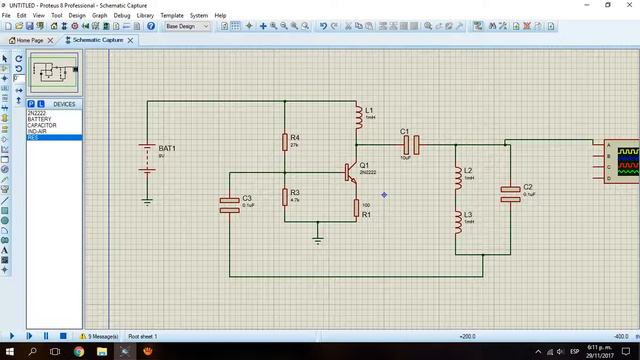Viewport: 640px width, 360px height.
Task: Click the blue crosshair pan icon
Action: point(263,26)
